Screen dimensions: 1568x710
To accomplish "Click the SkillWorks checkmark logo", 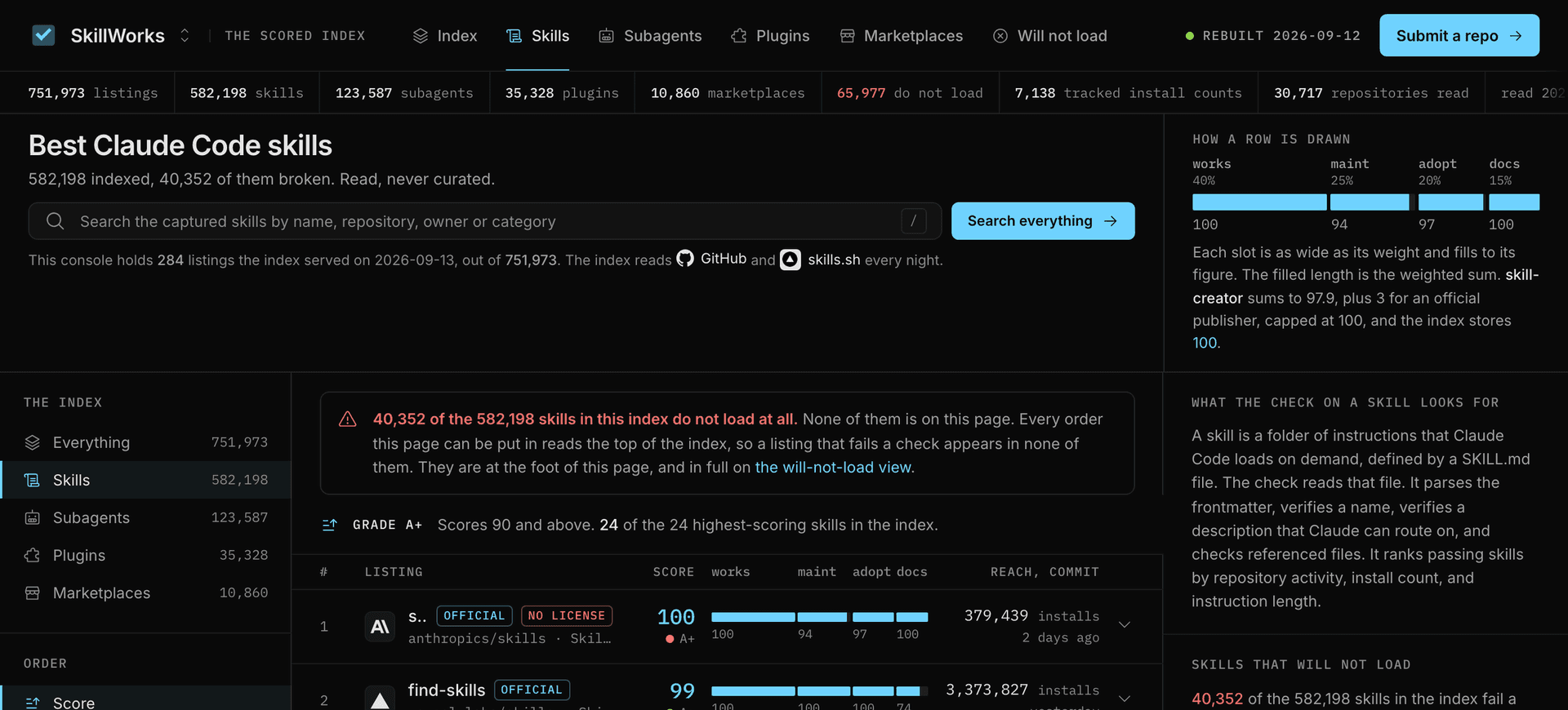I will [43, 35].
